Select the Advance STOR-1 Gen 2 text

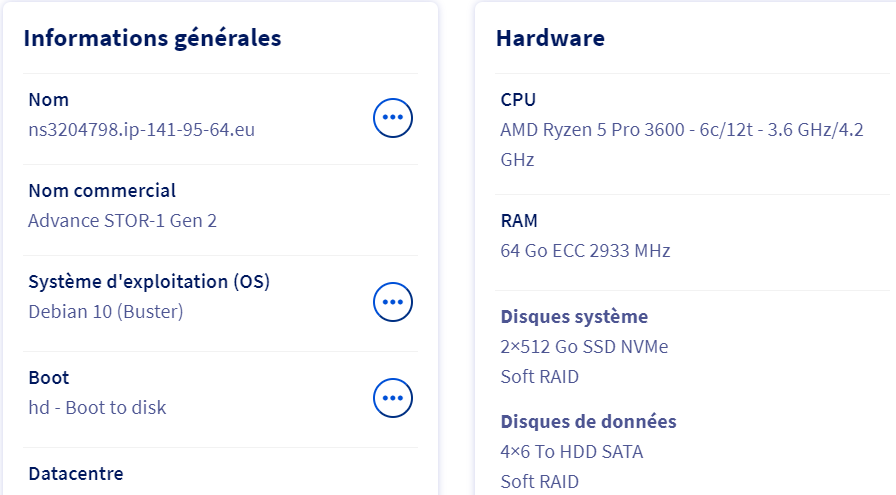click(122, 220)
